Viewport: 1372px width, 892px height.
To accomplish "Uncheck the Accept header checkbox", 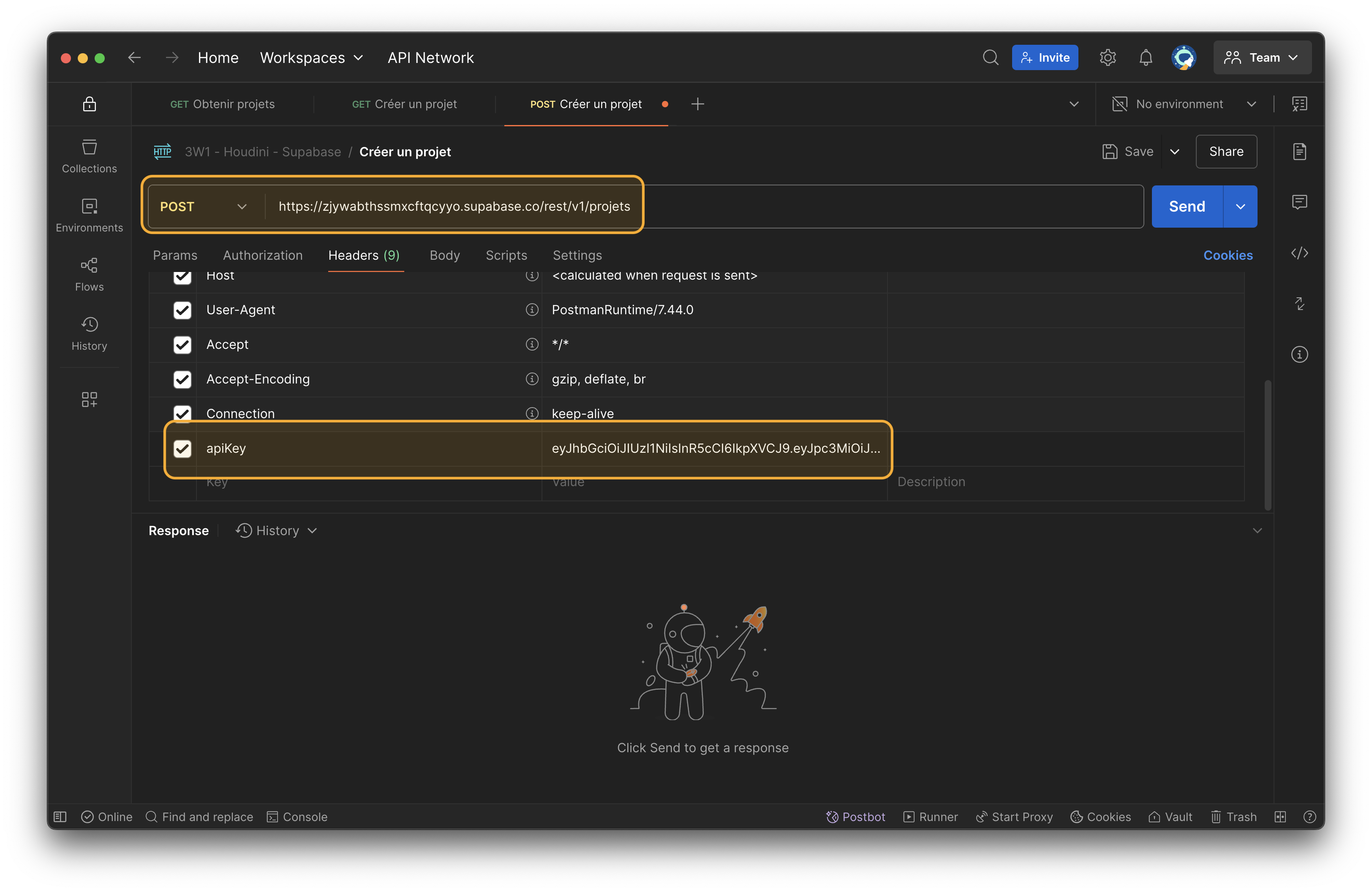I will [182, 345].
